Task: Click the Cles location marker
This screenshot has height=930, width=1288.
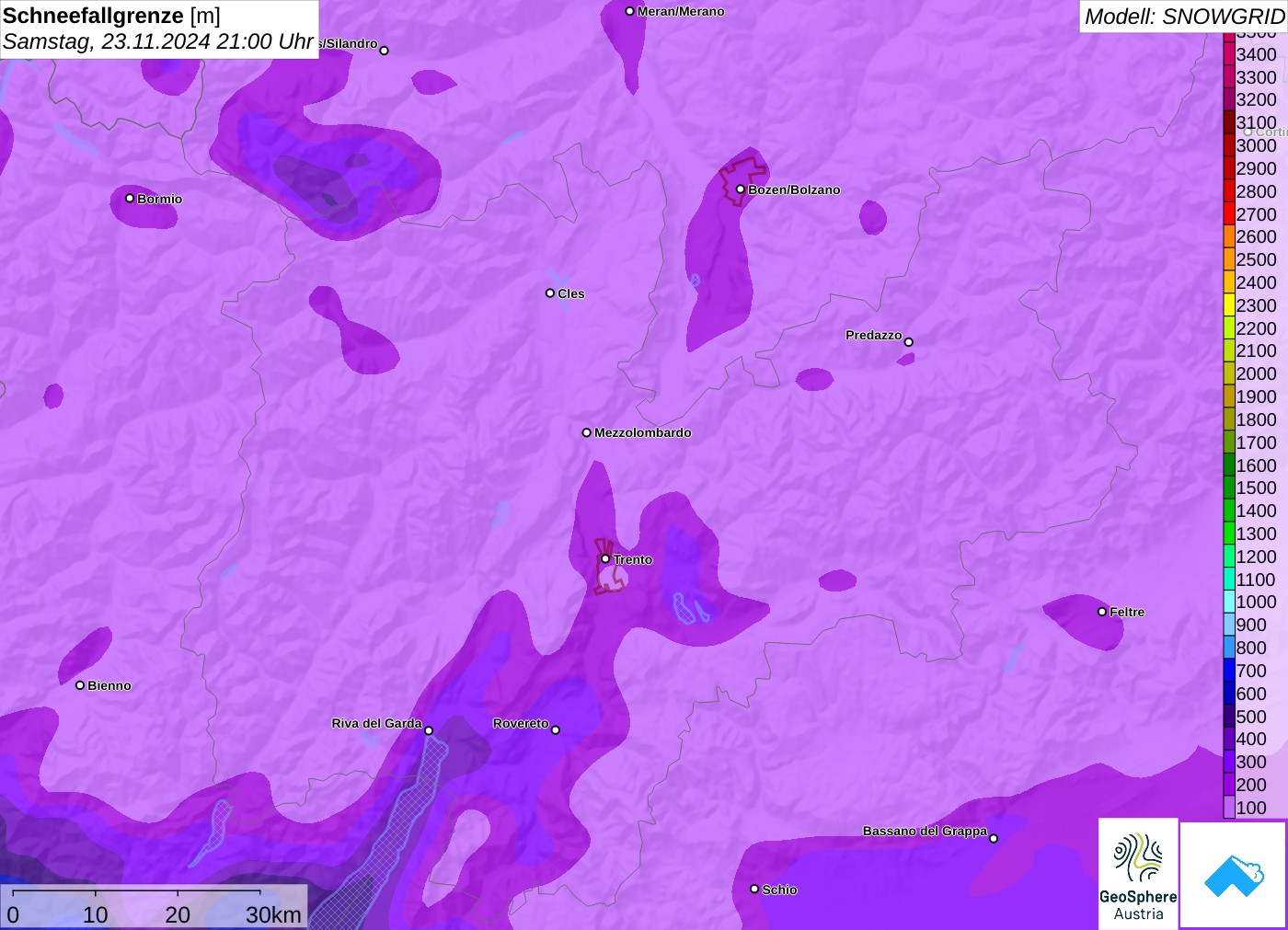Action: point(550,293)
